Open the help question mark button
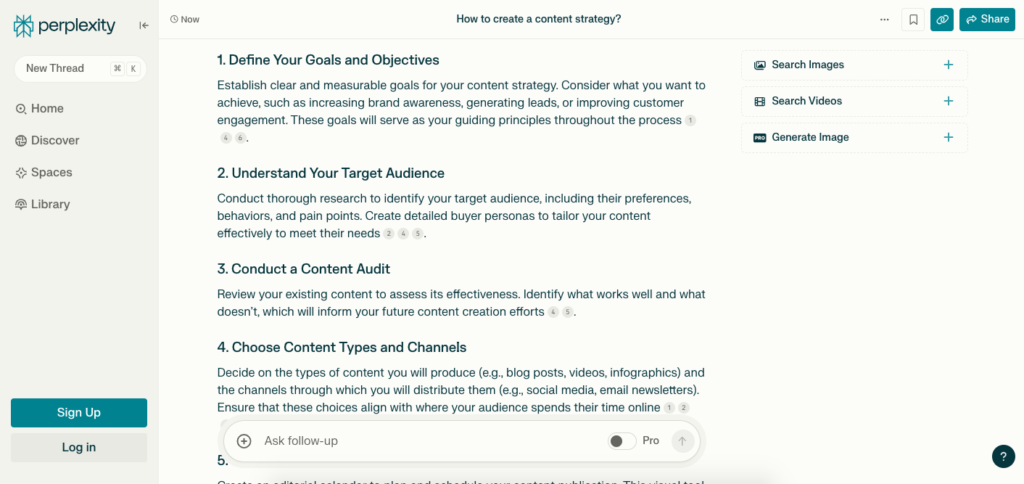Screen dimensions: 1024x484 1003,456
